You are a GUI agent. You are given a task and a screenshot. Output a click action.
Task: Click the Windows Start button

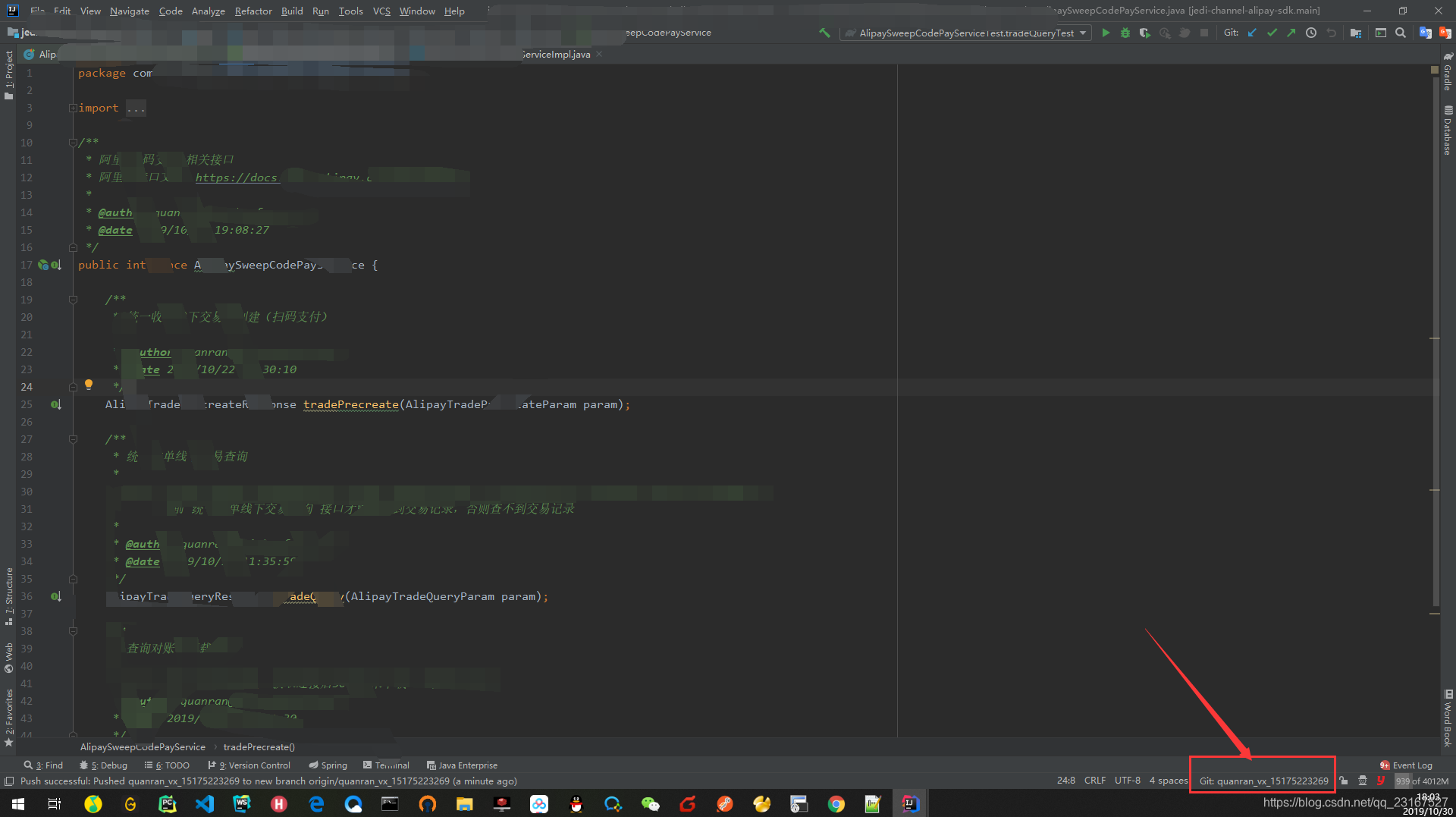(18, 804)
